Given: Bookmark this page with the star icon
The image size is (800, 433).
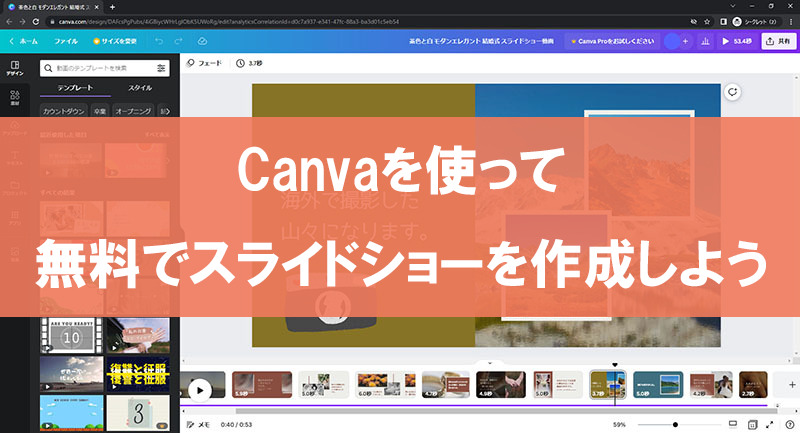Looking at the screenshot, I should (x=707, y=22).
